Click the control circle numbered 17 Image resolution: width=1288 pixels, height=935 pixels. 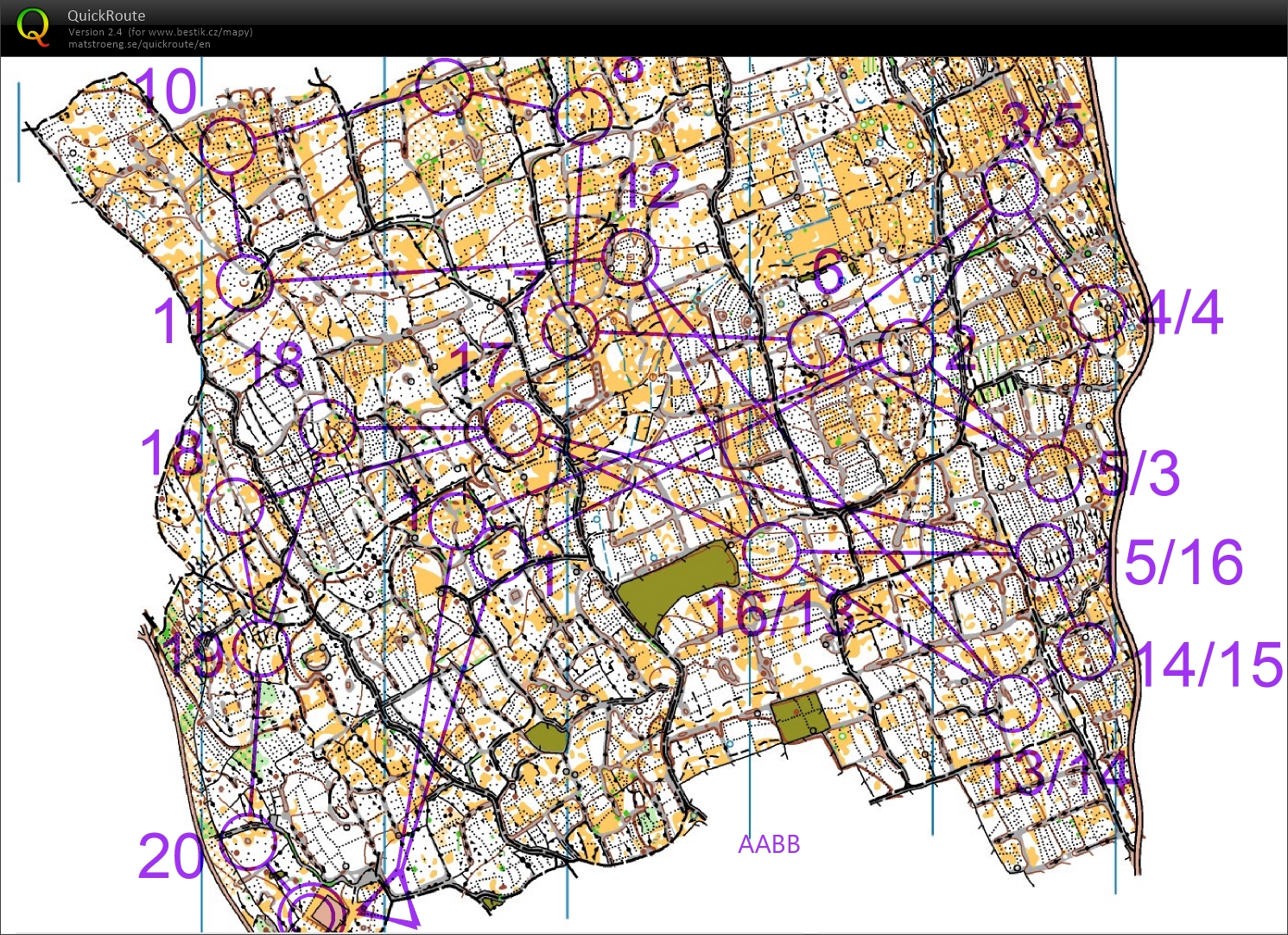point(513,427)
